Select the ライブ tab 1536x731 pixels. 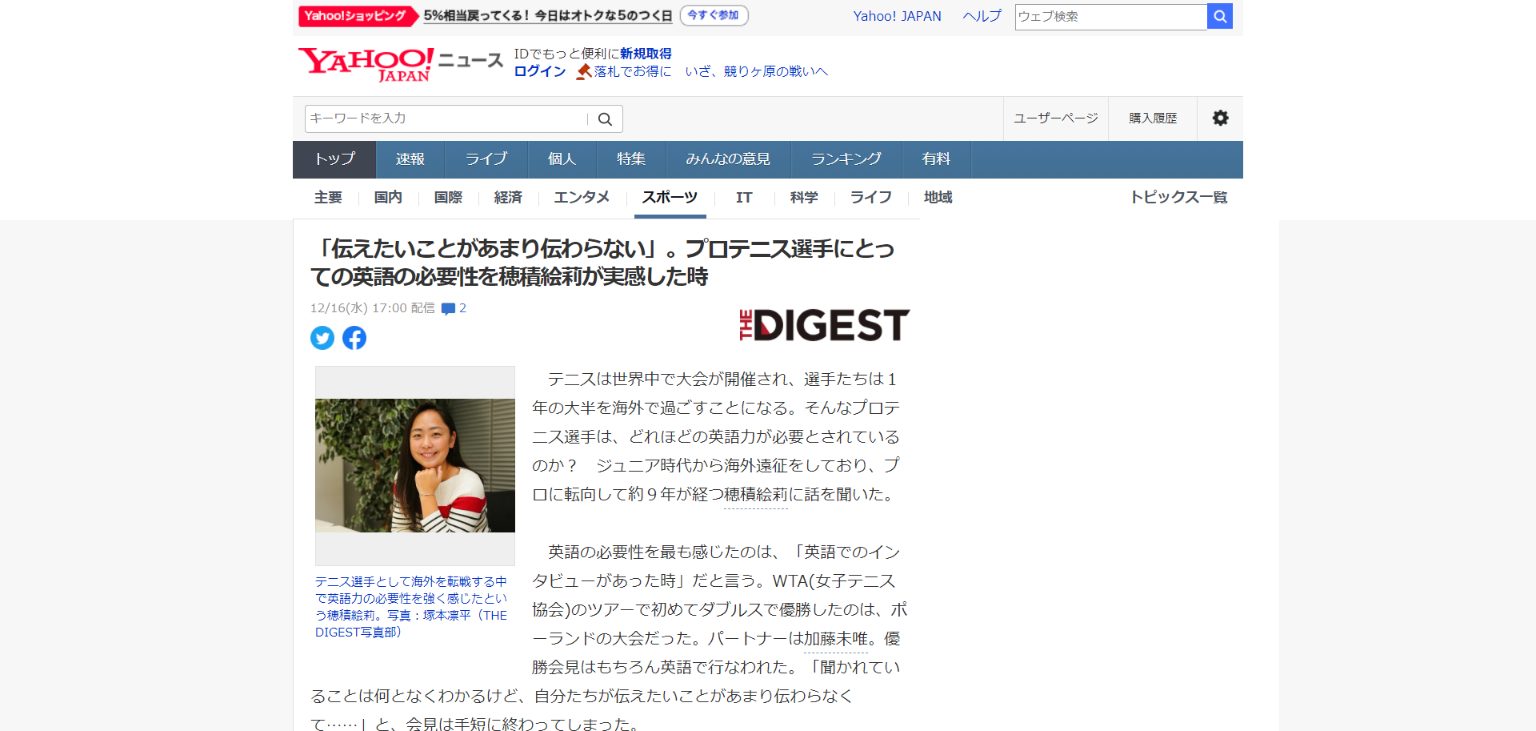click(486, 159)
